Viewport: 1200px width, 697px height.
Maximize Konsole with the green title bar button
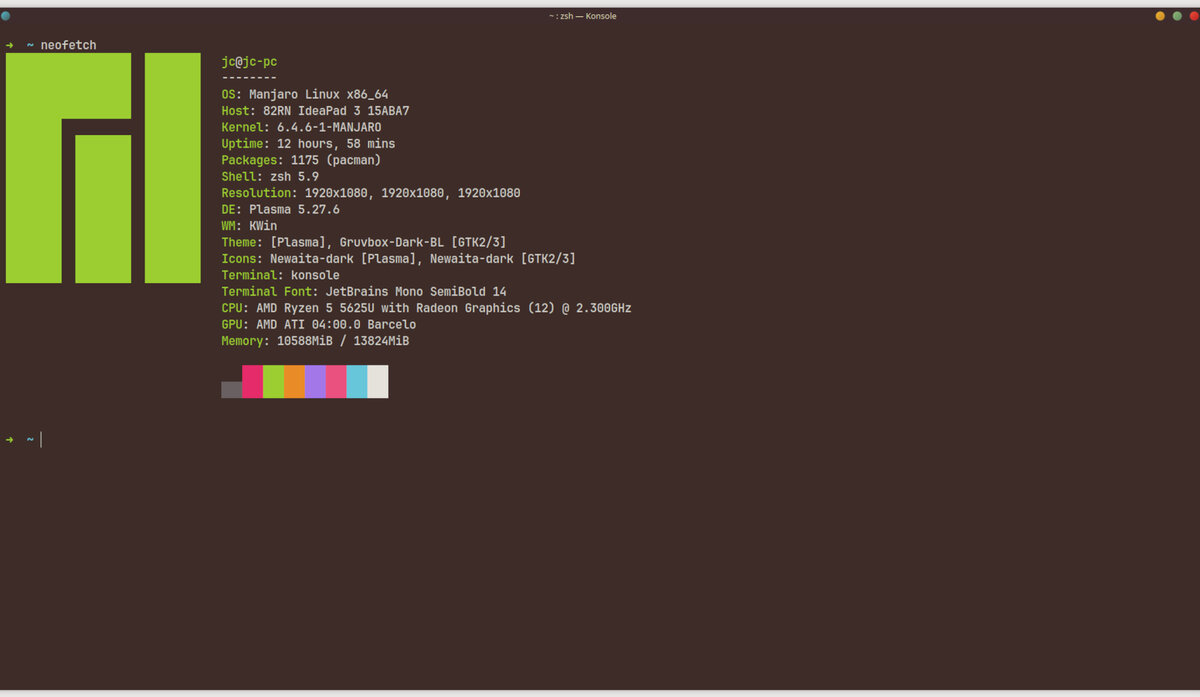click(1176, 16)
